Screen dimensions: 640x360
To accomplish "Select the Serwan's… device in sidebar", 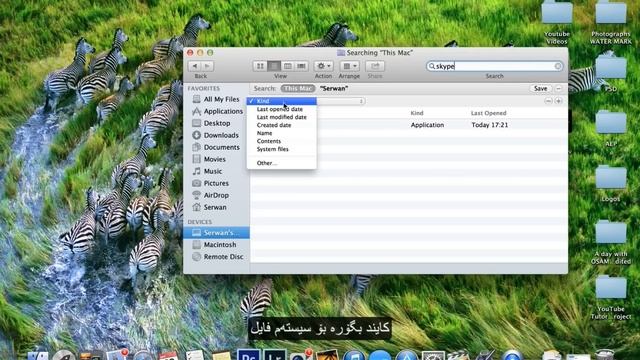I will tap(216, 233).
